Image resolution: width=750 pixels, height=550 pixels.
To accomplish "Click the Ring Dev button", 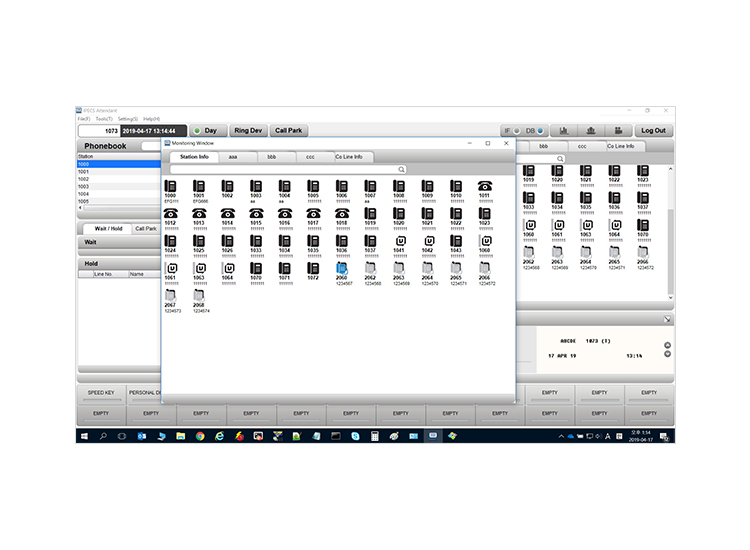I will tap(248, 130).
